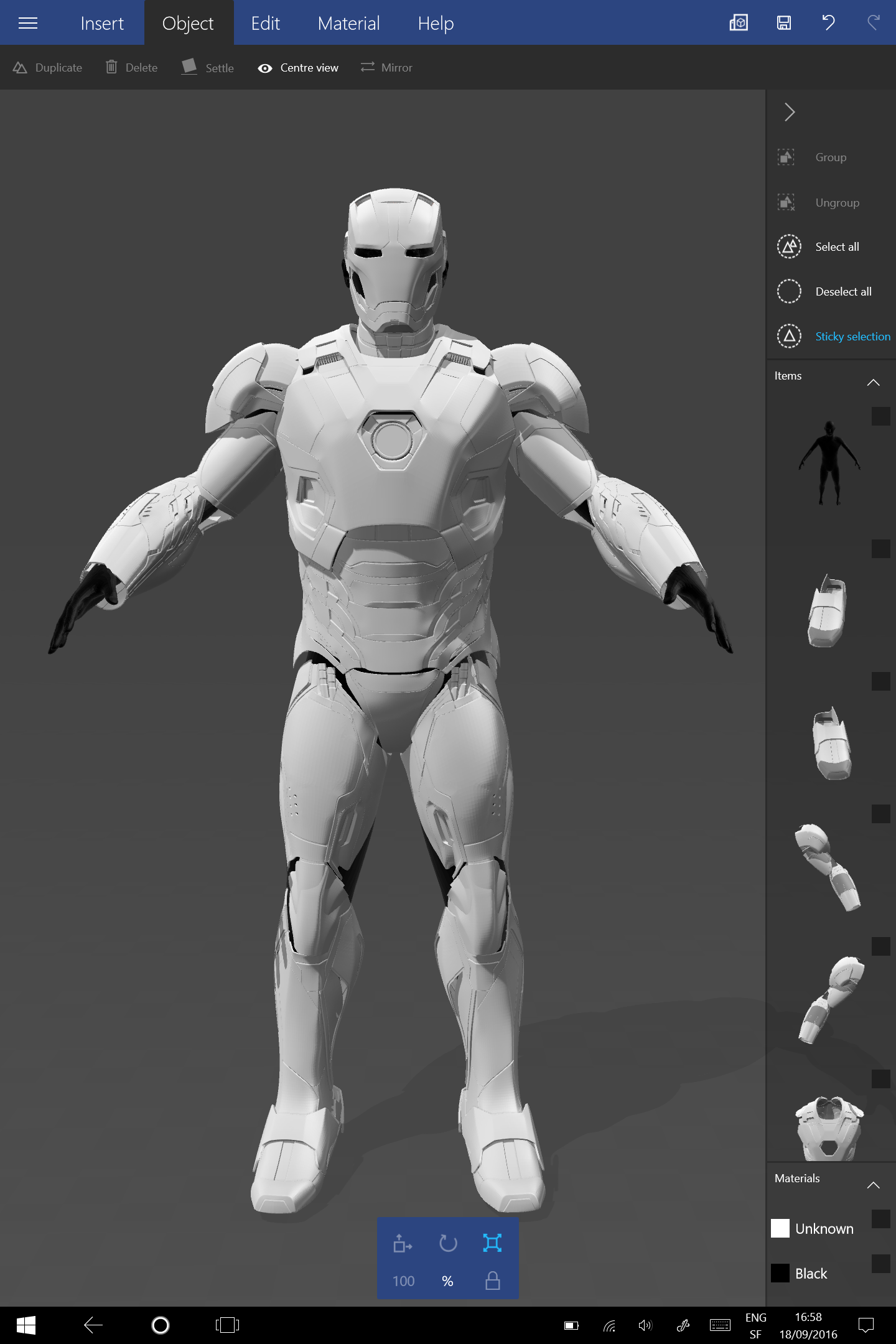
Task: Select the second arm armor thumbnail
Action: point(832,1000)
